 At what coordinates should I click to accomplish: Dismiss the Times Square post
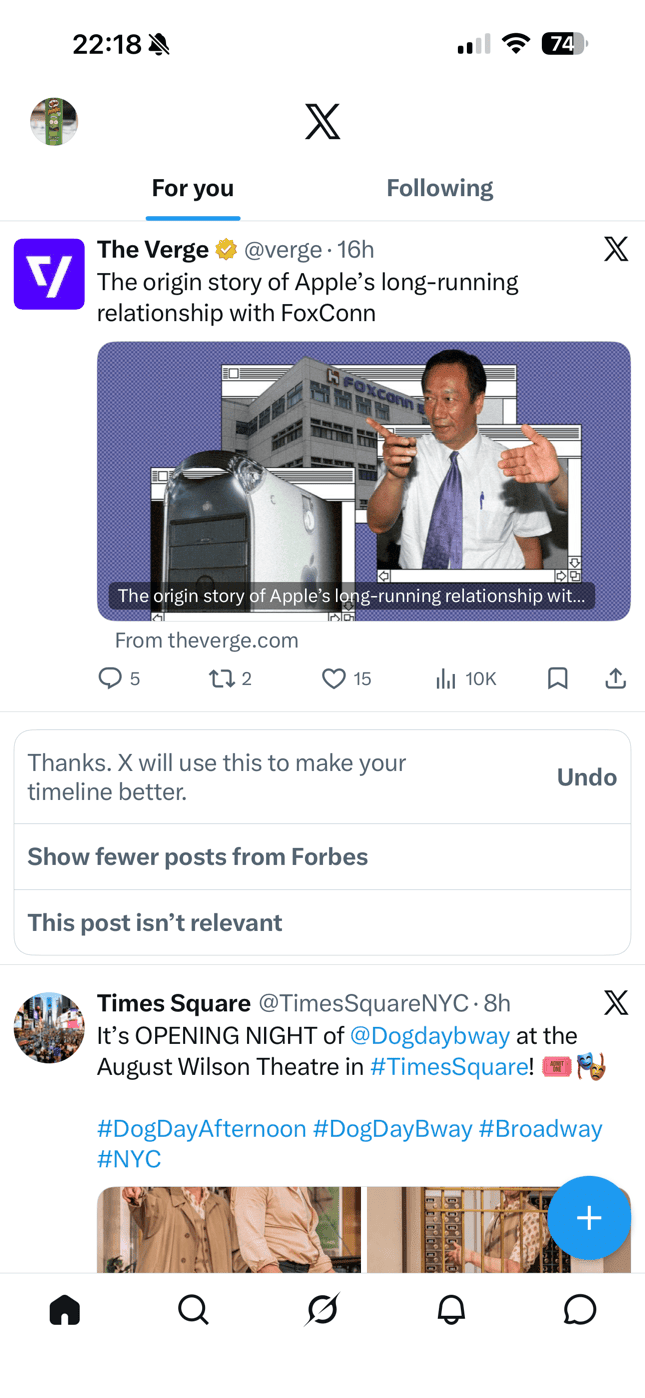pos(616,1003)
